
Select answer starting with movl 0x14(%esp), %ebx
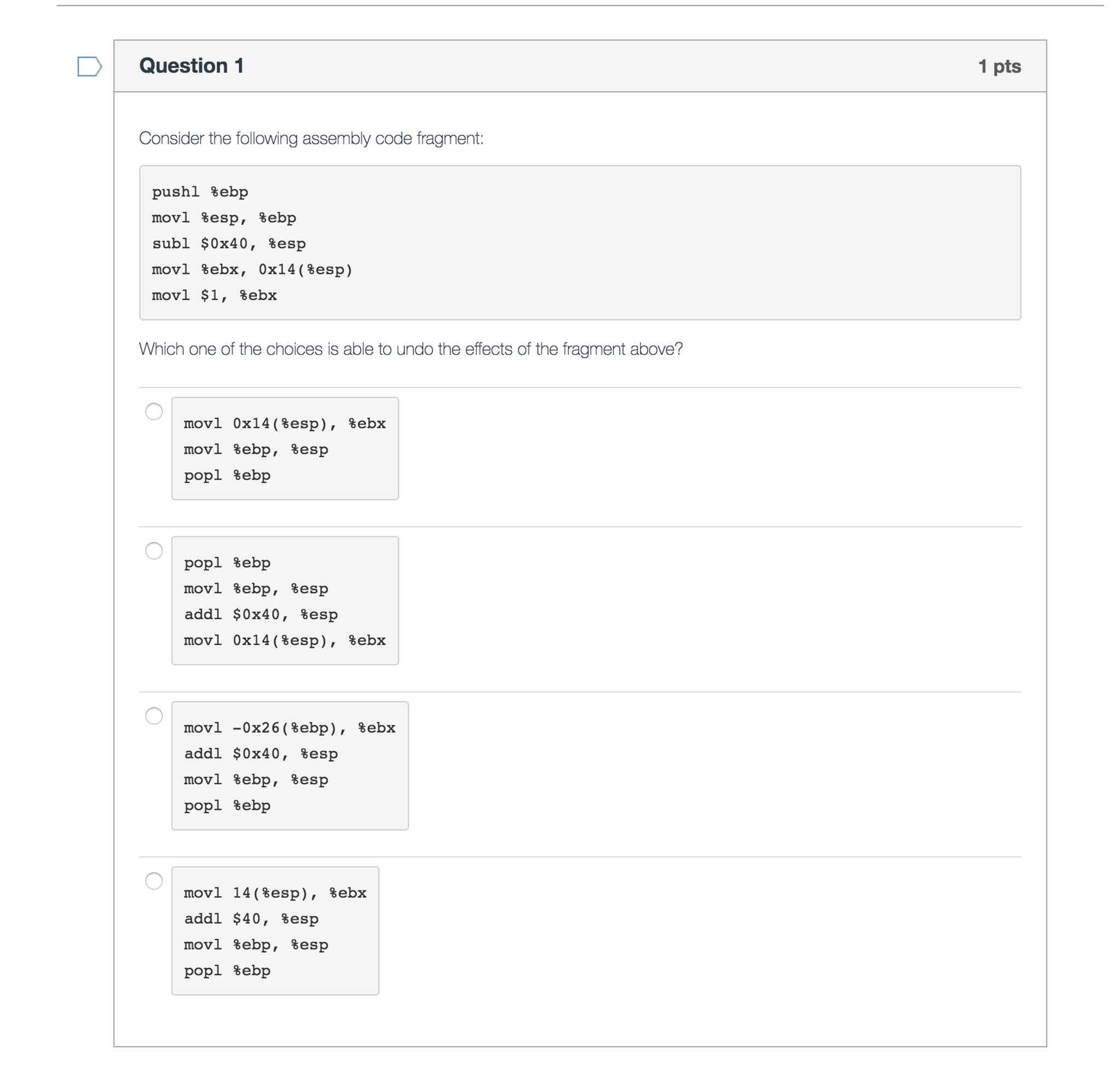[154, 412]
